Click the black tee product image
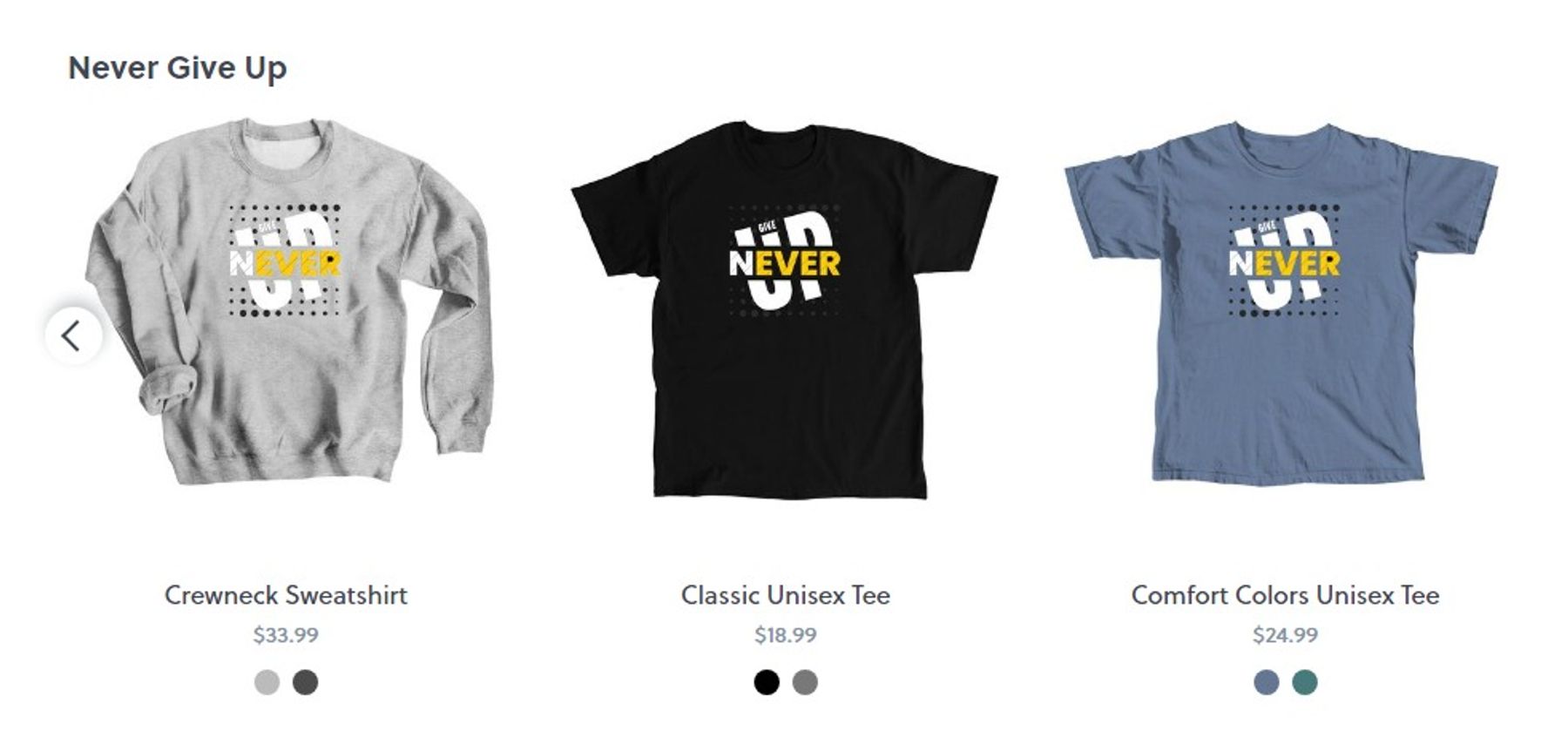The width and height of the screenshot is (1568, 751). click(785, 310)
